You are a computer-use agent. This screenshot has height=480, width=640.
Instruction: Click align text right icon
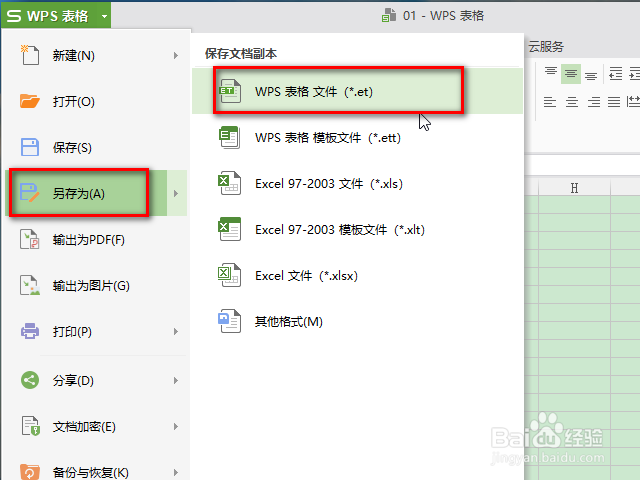tap(593, 102)
